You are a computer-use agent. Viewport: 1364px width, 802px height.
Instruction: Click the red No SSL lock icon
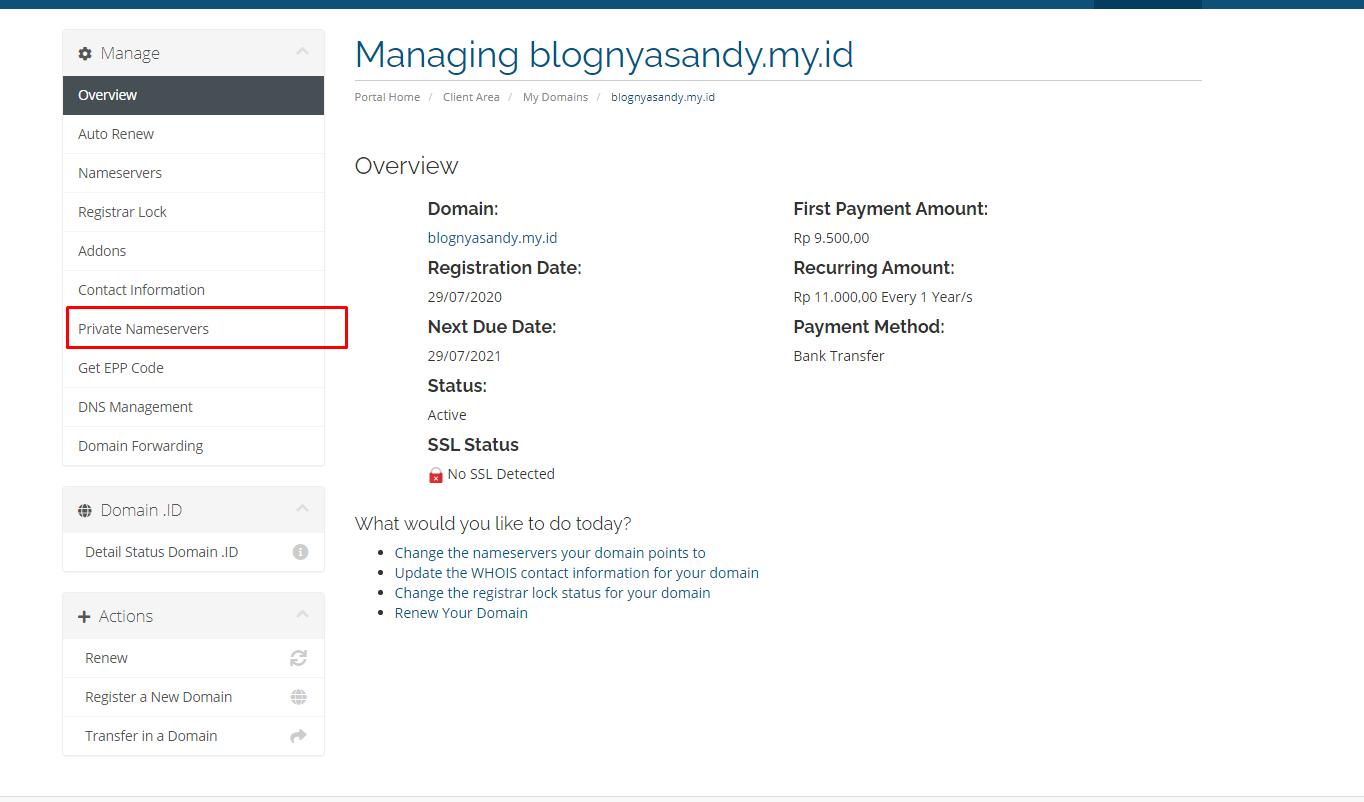[436, 475]
